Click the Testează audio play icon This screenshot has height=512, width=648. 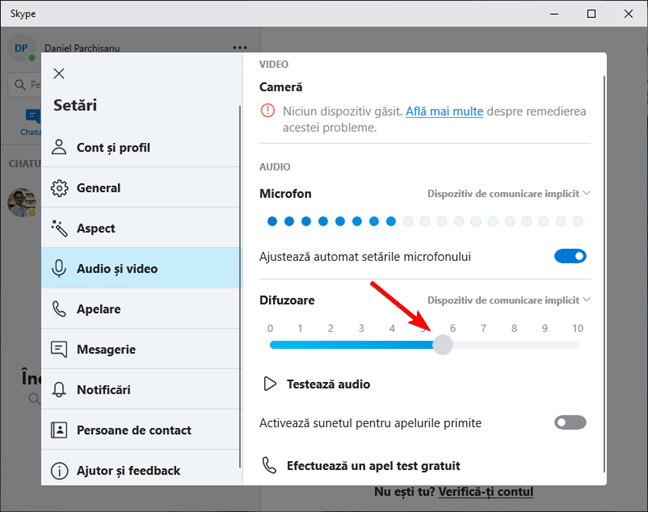[269, 384]
